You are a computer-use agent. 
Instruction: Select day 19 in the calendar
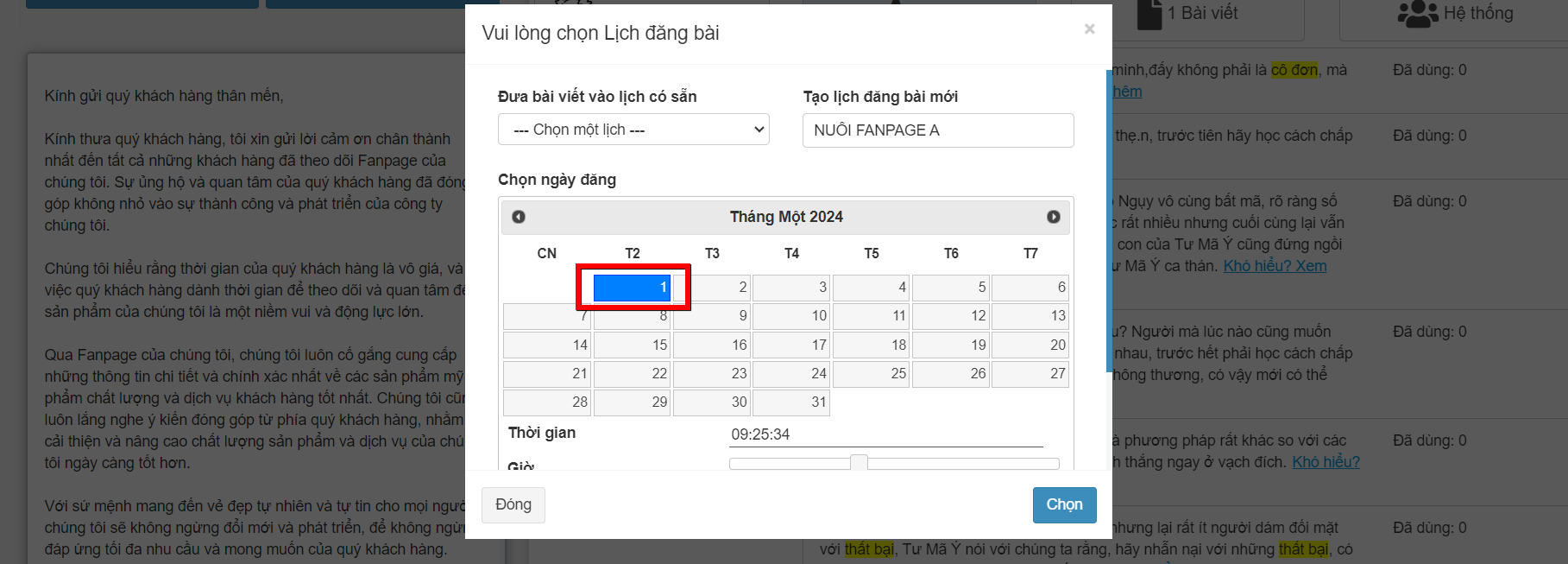tap(950, 345)
